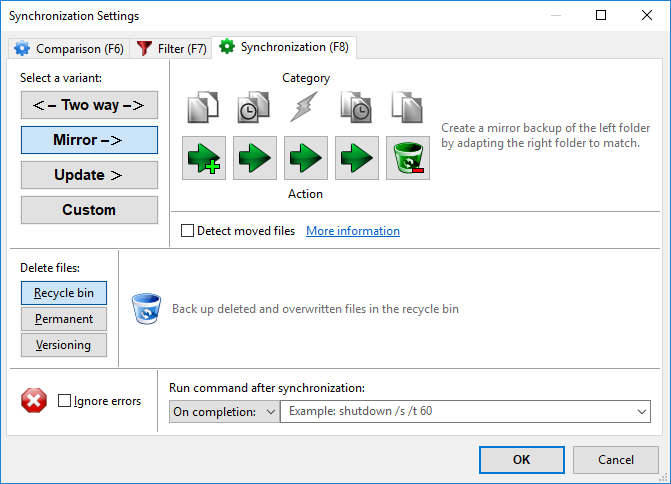Switch to the Comparison (F6) tab
This screenshot has height=484, width=671.
tap(69, 49)
